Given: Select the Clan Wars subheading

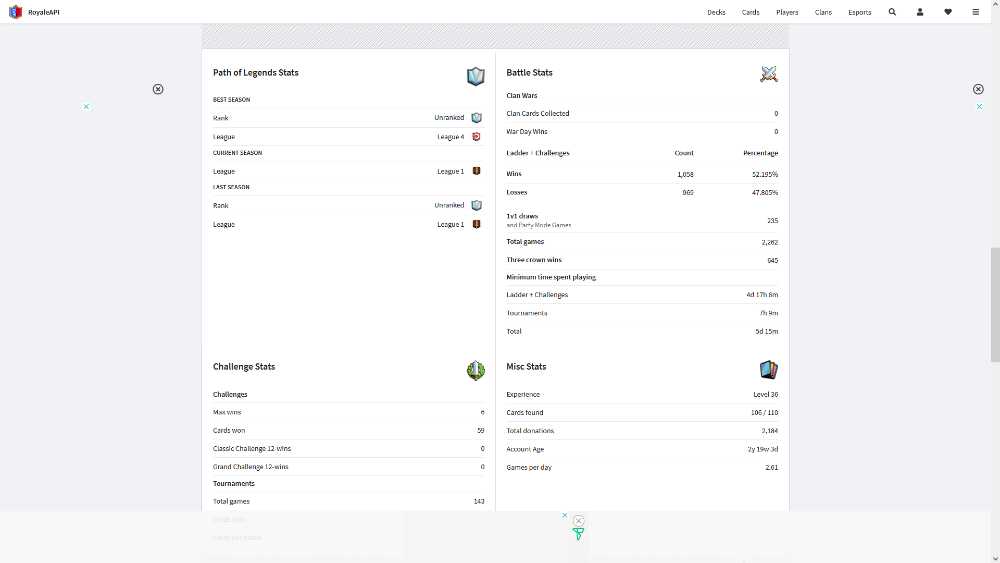Looking at the screenshot, I should coord(522,96).
